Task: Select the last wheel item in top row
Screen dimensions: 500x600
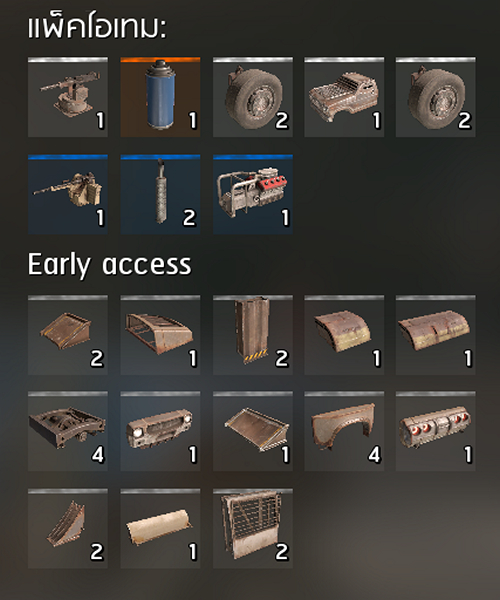Action: coord(436,97)
